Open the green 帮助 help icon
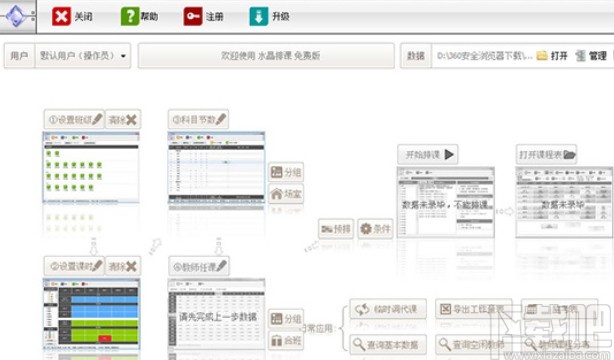614x360 pixels. point(130,16)
